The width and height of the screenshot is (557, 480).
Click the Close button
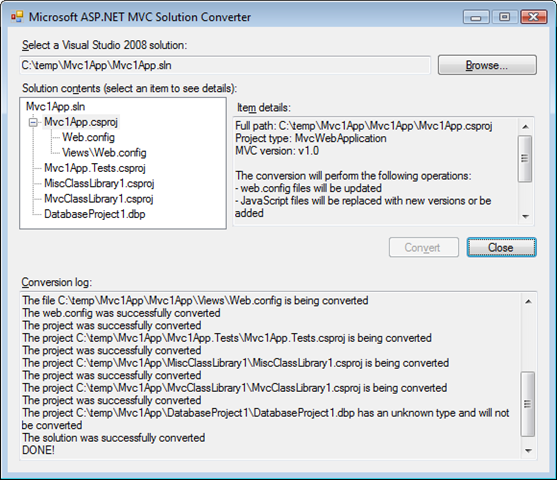tap(501, 248)
